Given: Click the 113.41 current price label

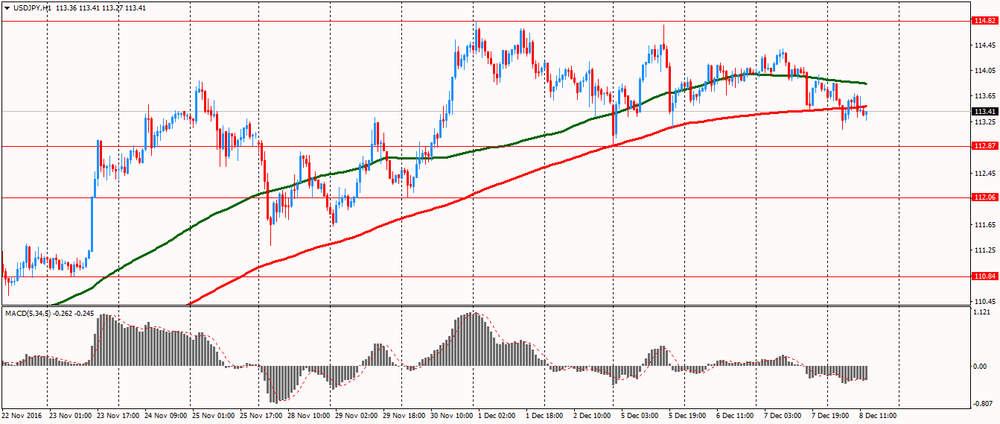Looking at the screenshot, I should coord(983,111).
